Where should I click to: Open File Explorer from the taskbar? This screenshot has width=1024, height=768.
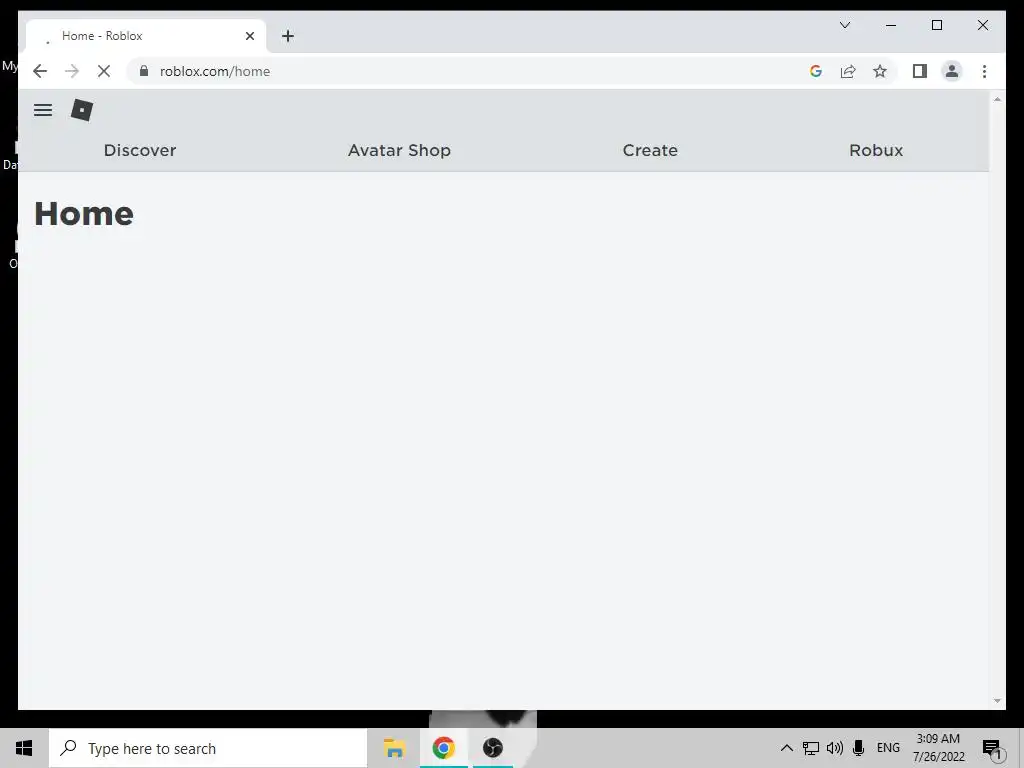[394, 748]
